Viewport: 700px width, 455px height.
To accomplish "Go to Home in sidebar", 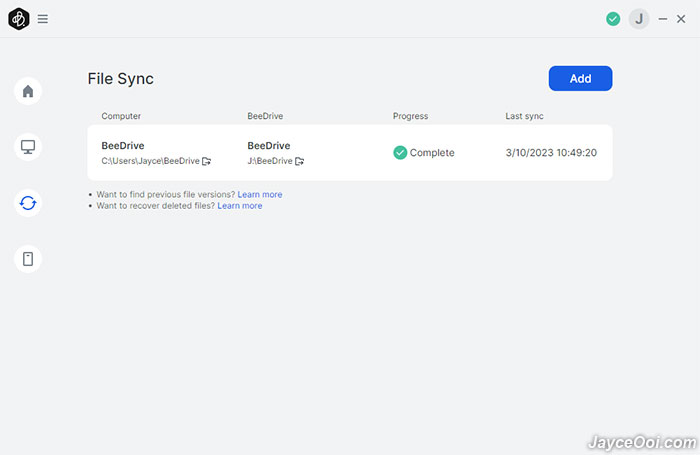I will click(28, 91).
